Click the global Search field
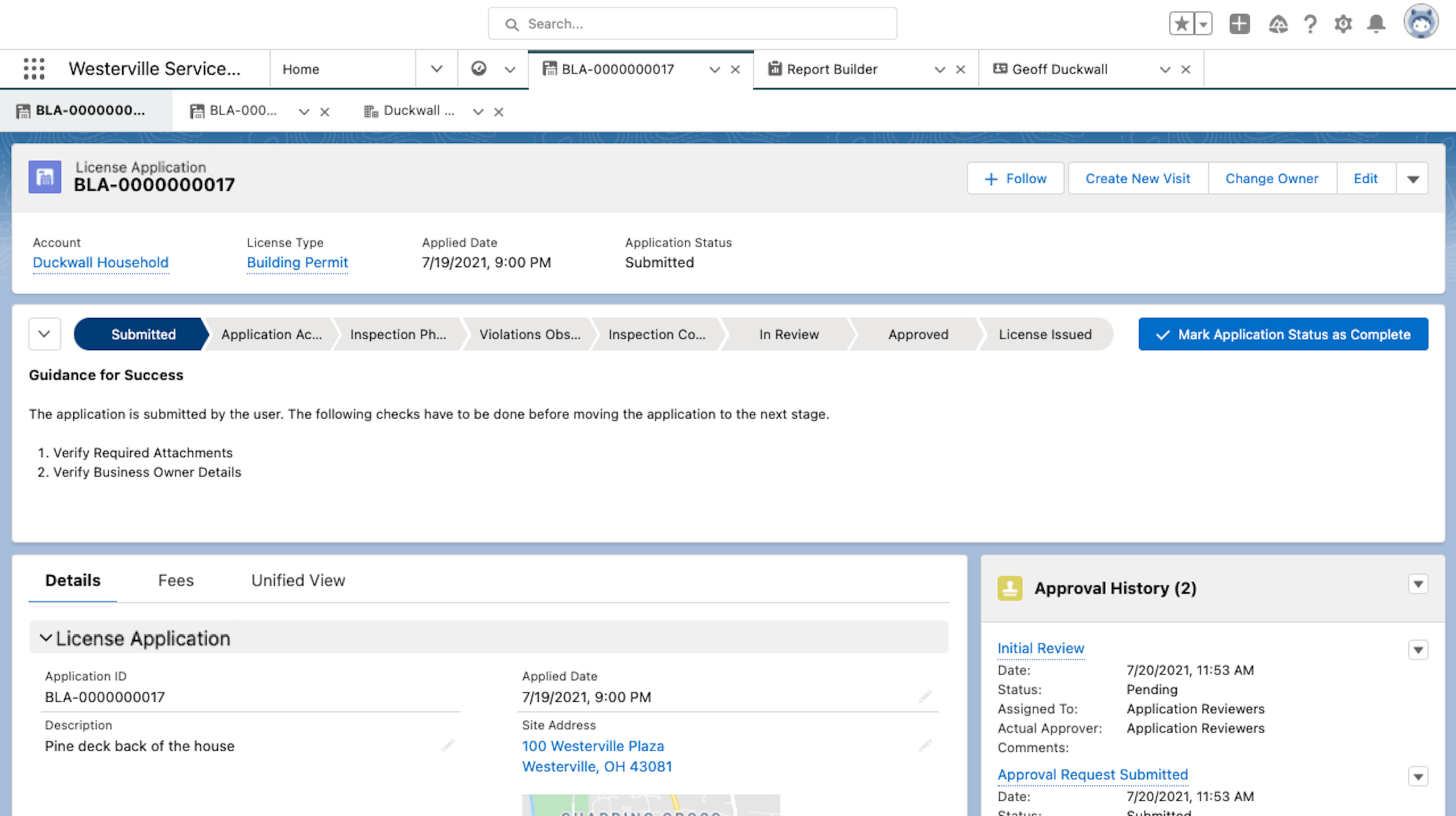 tap(692, 24)
